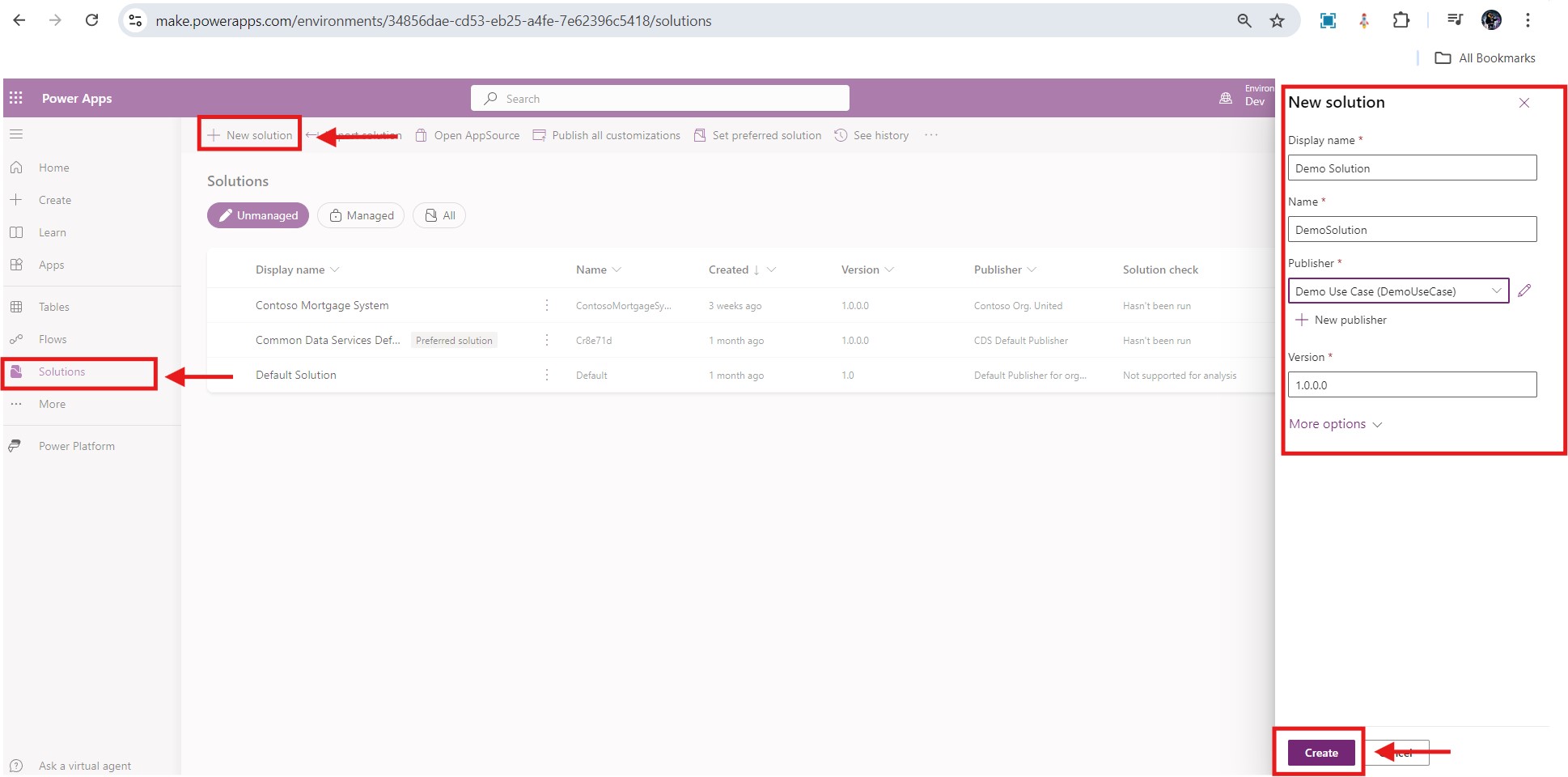This screenshot has width=1568, height=777.
Task: Select Solutions in the left navigation
Action: 62,372
